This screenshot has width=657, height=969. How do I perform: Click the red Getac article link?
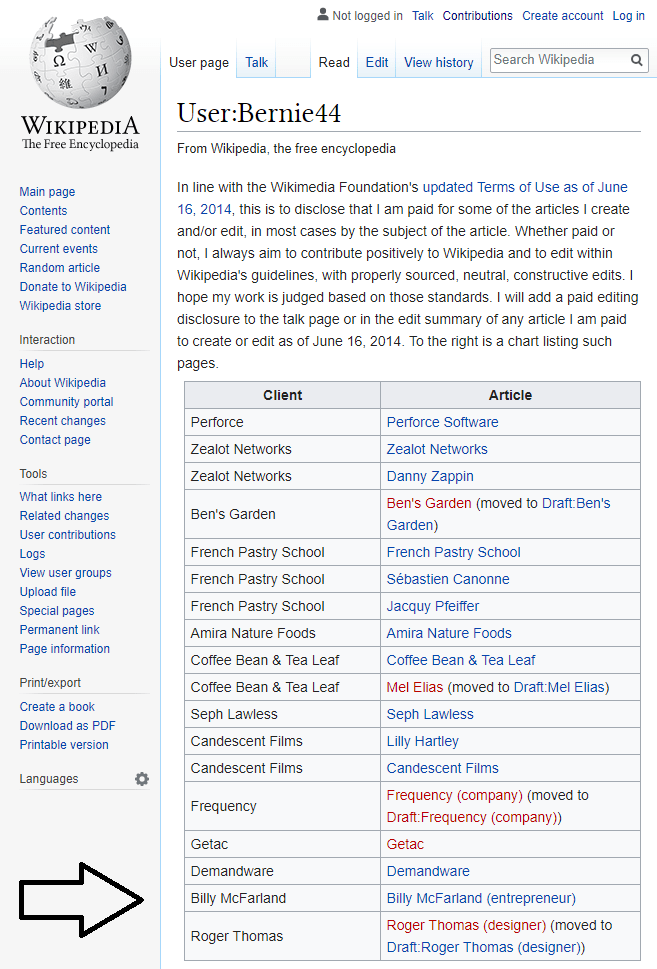click(x=405, y=844)
